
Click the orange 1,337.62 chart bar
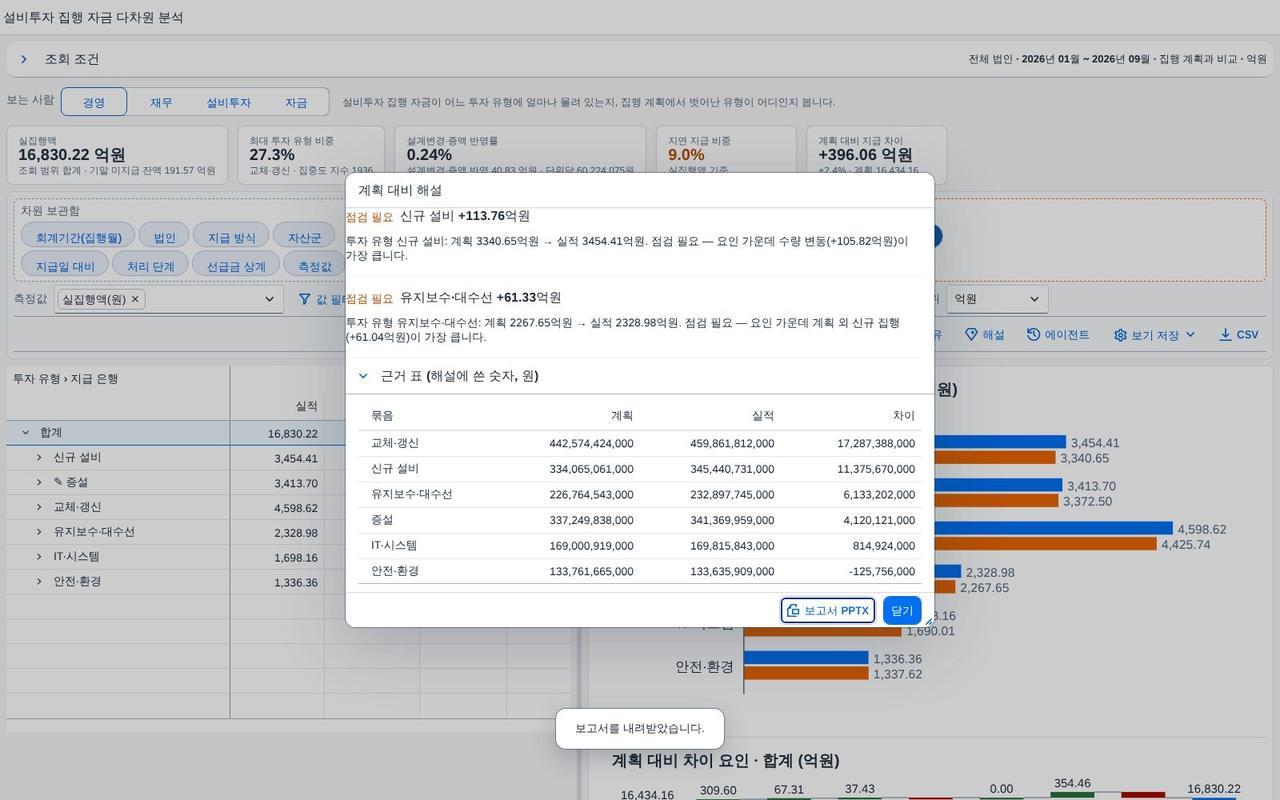tap(806, 674)
